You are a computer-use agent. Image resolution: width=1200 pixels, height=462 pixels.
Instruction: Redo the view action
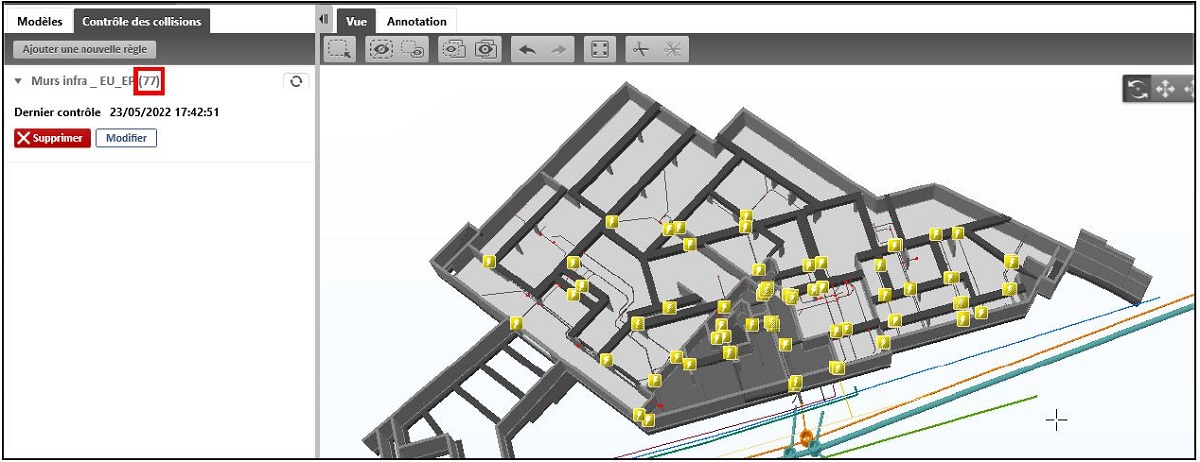pos(559,49)
